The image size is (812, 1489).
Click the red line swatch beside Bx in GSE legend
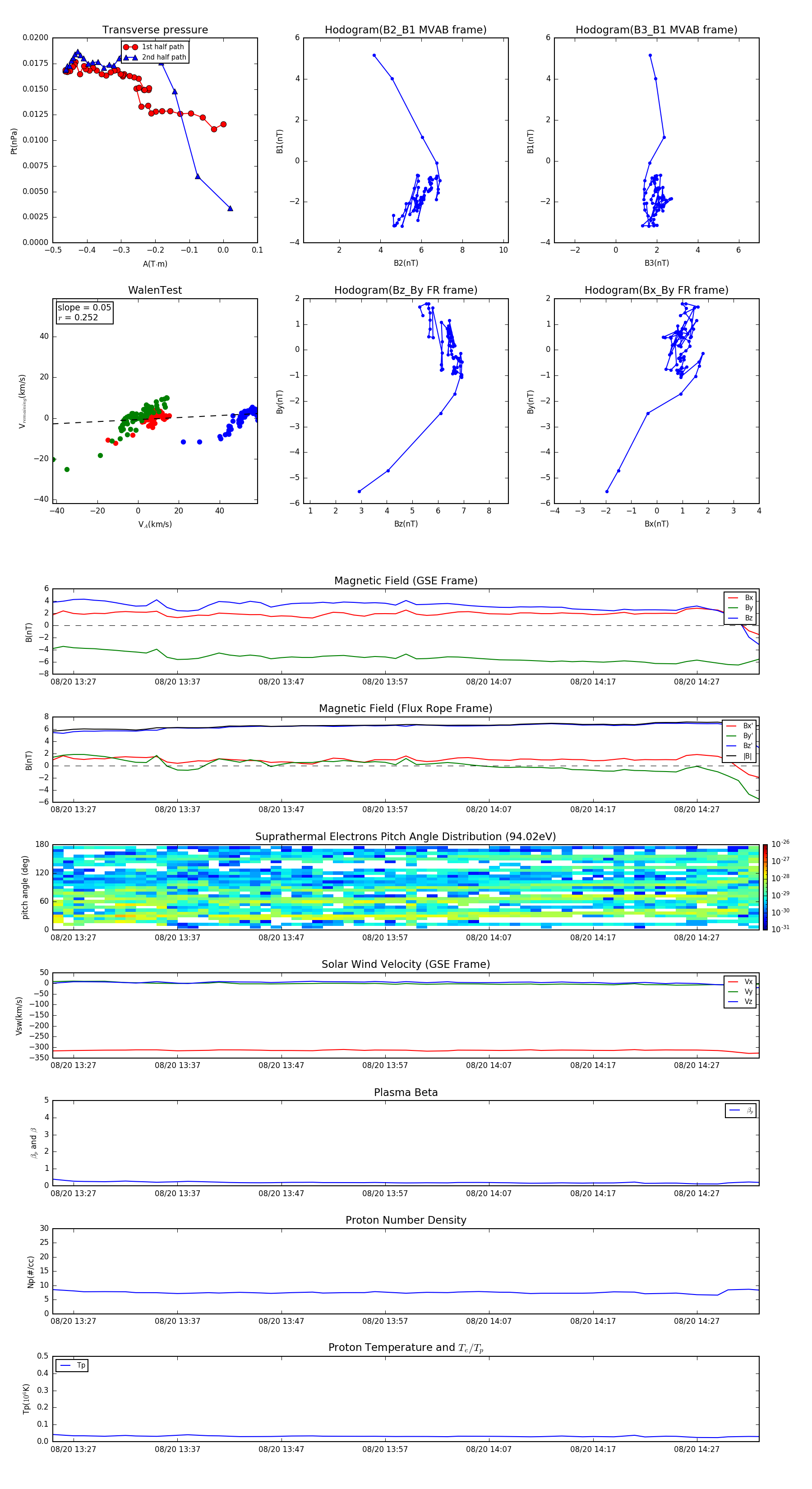pyautogui.click(x=734, y=598)
